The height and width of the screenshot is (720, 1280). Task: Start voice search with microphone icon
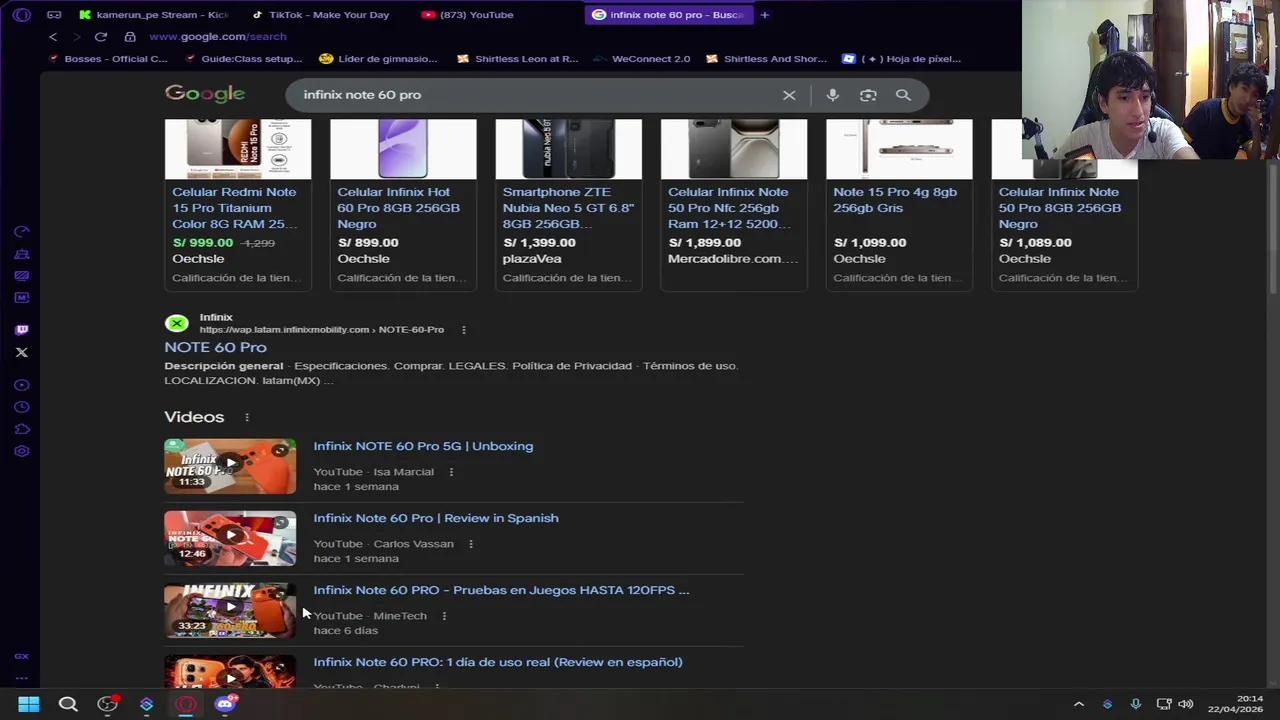coord(832,95)
